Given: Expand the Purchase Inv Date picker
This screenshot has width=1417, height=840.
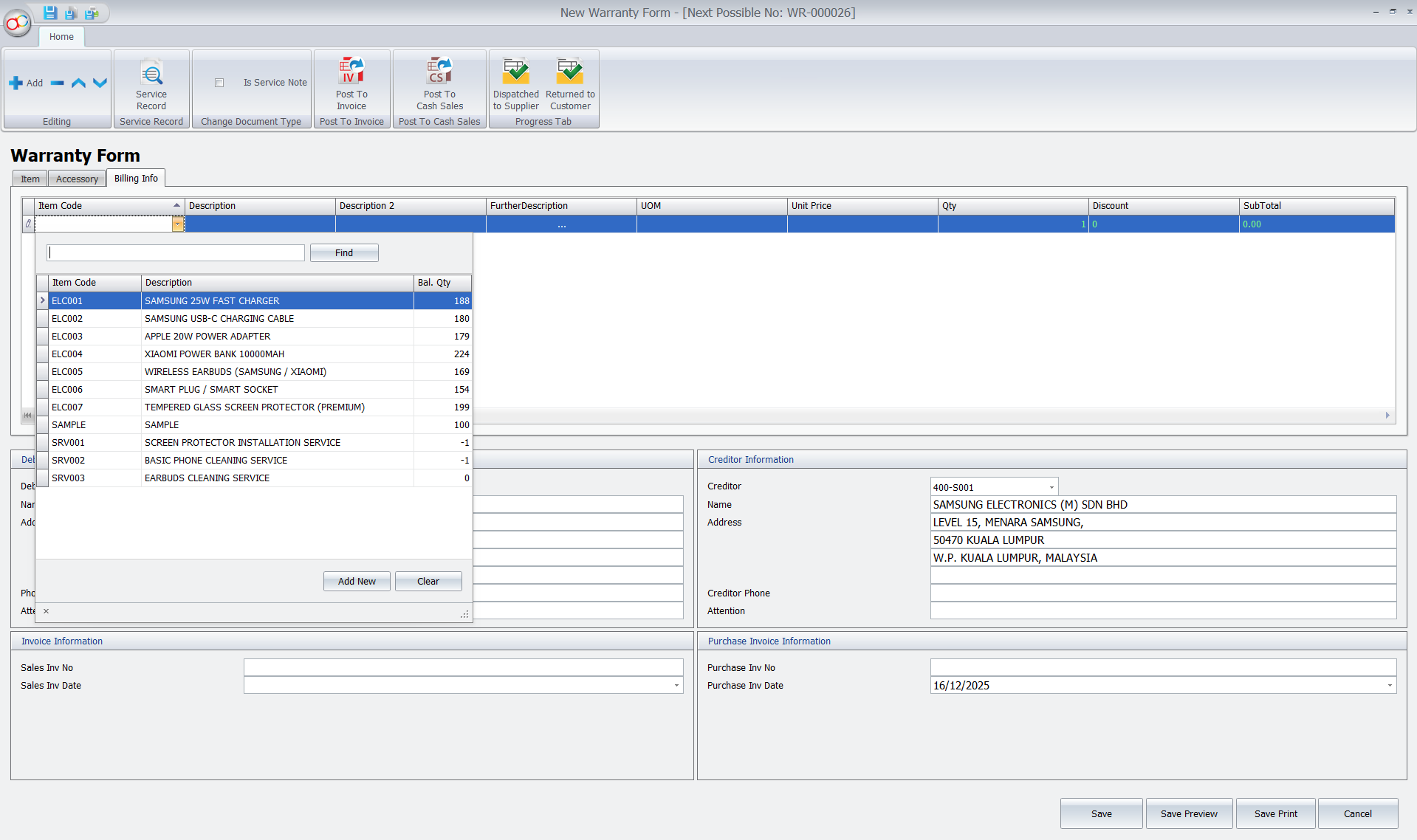Looking at the screenshot, I should click(x=1389, y=686).
